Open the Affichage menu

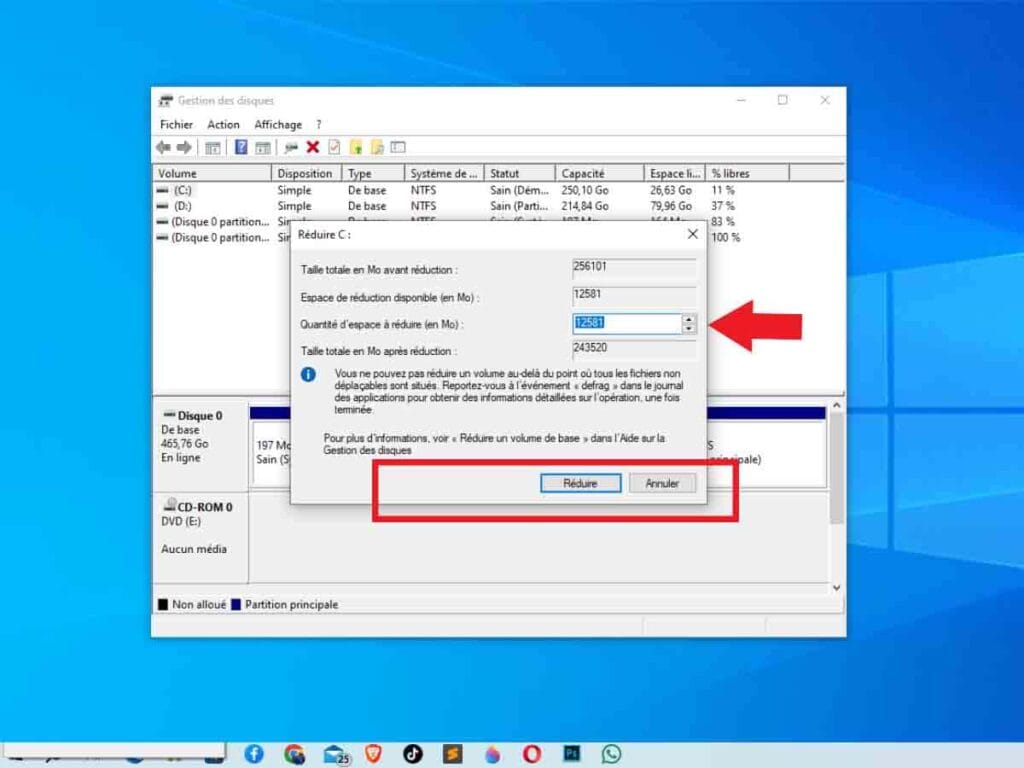click(278, 125)
